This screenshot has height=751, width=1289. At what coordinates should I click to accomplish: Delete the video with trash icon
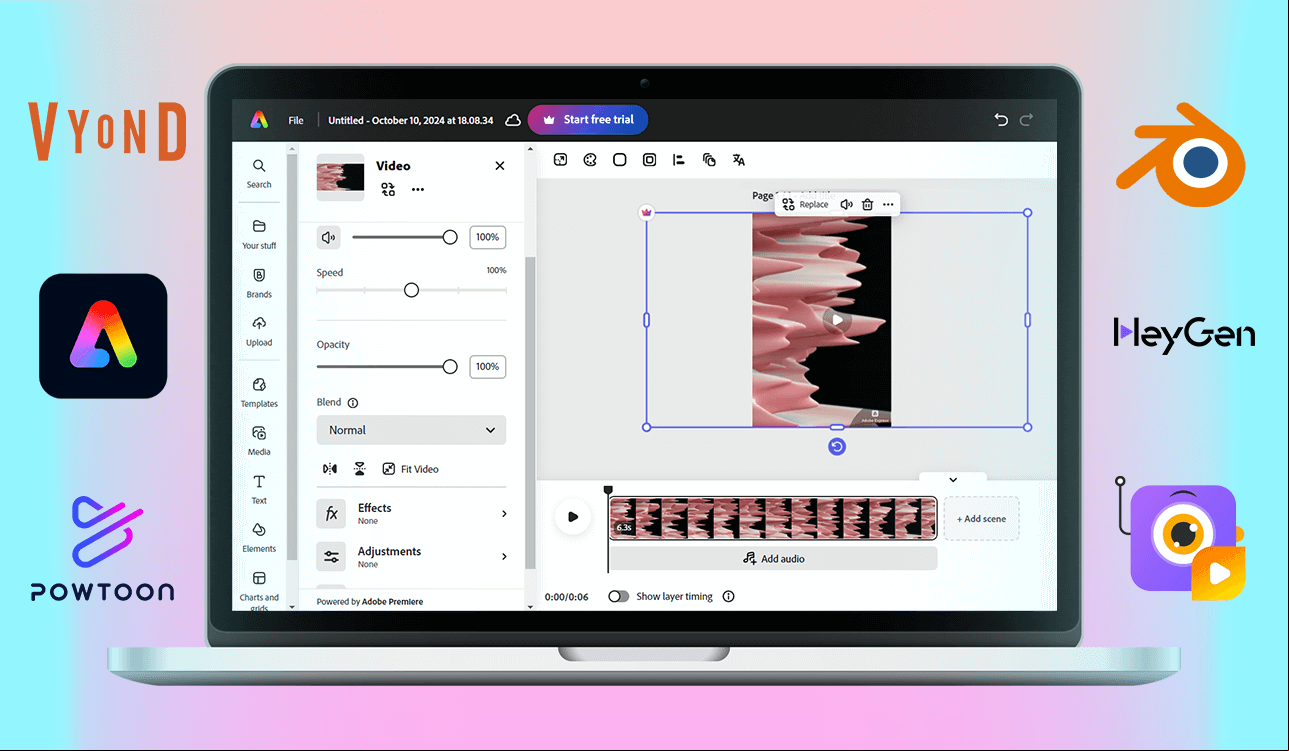point(868,204)
